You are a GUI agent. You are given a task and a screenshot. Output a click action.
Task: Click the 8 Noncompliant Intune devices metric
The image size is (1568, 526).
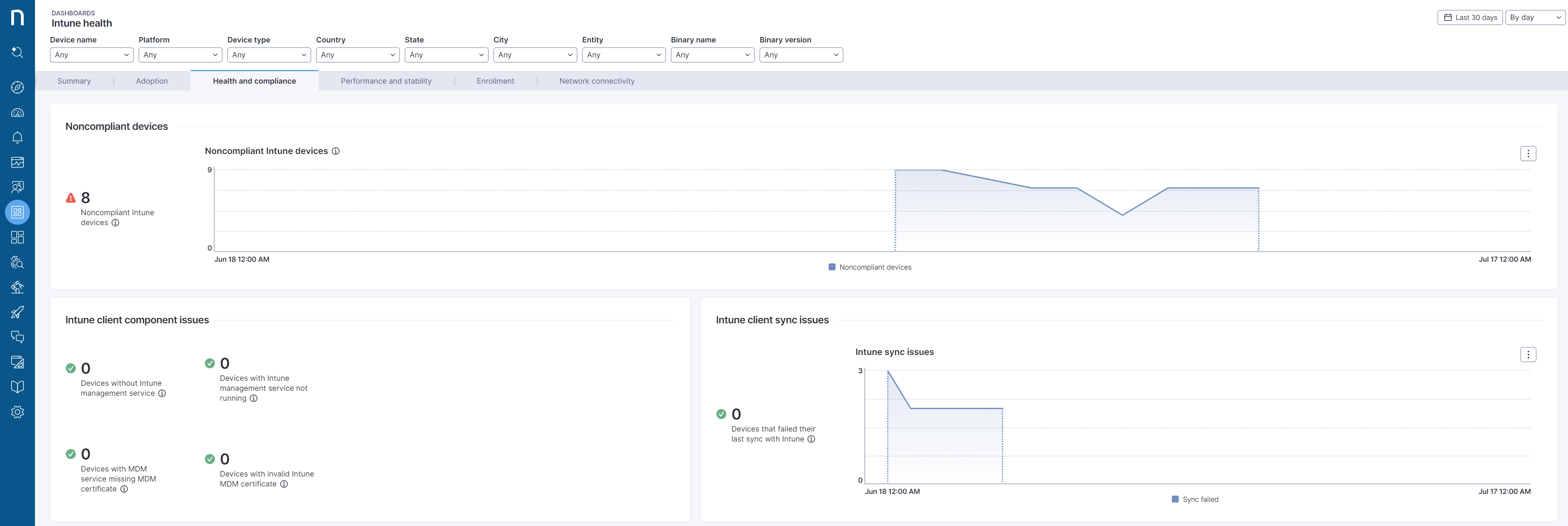[x=86, y=198]
